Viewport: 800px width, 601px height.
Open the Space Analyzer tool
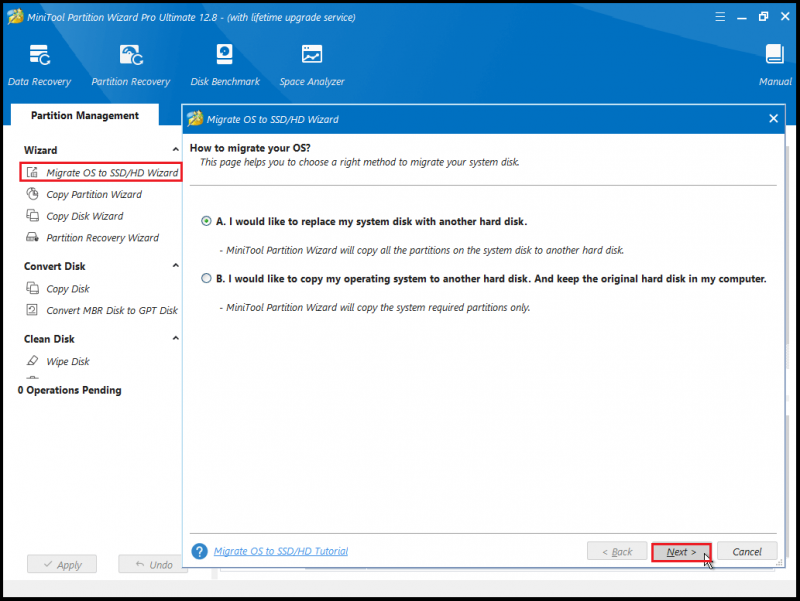tap(312, 65)
